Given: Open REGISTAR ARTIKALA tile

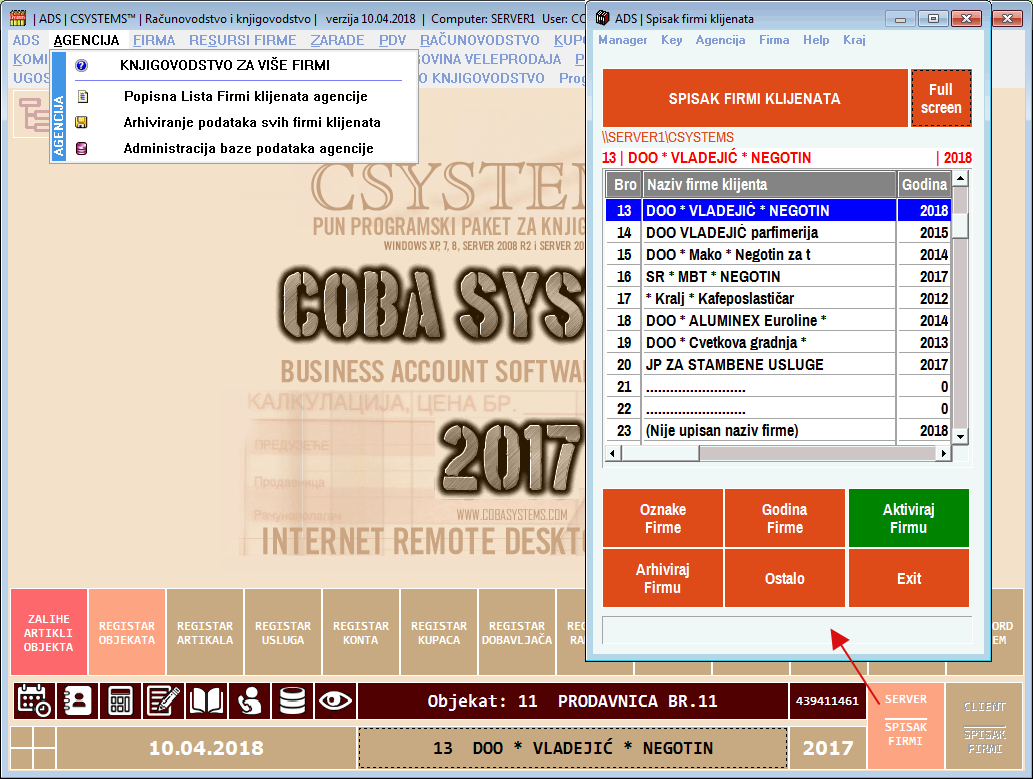Looking at the screenshot, I should (205, 633).
